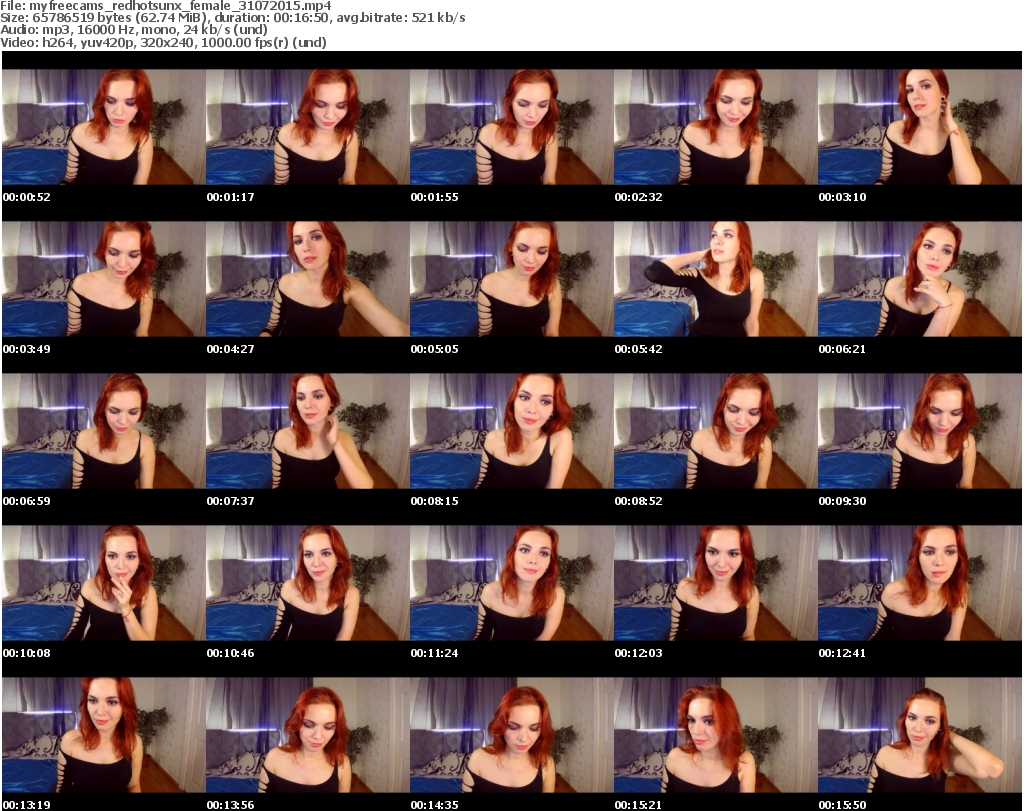Click the Audio mp3 info line
The height and width of the screenshot is (811, 1024).
click(x=134, y=30)
